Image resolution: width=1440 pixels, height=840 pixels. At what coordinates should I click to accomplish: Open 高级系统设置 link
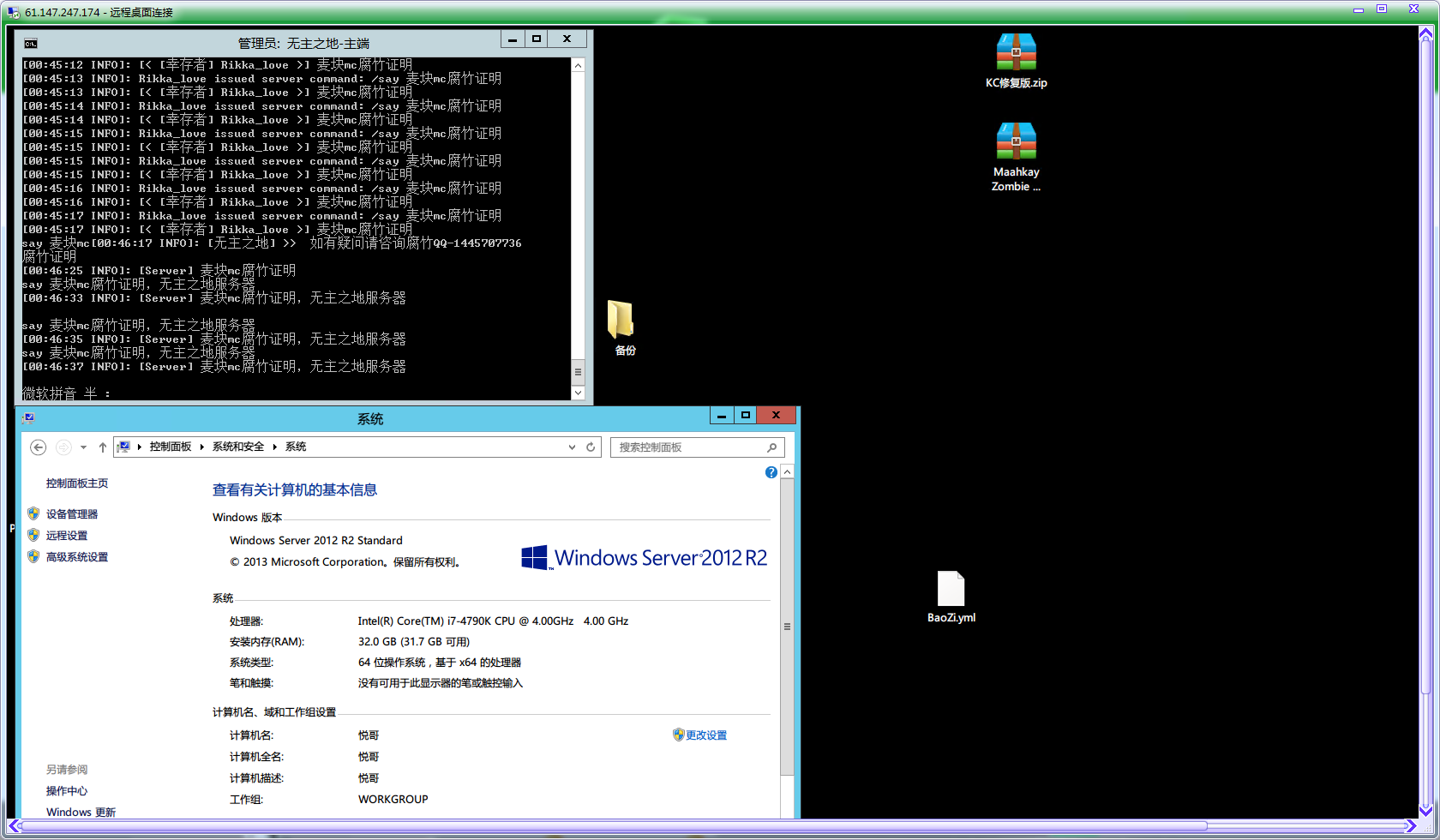coord(77,557)
